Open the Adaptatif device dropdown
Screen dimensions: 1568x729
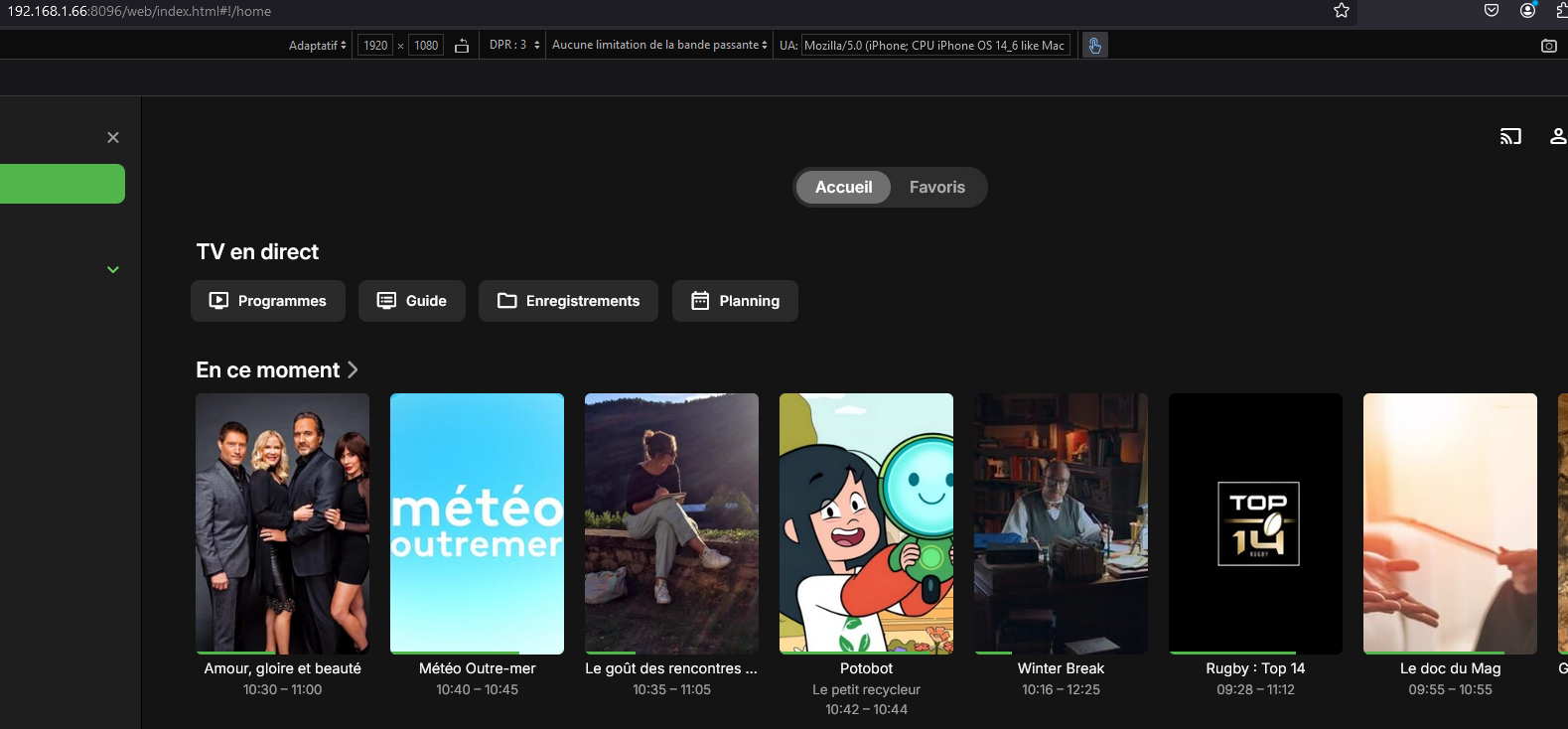[x=318, y=46]
